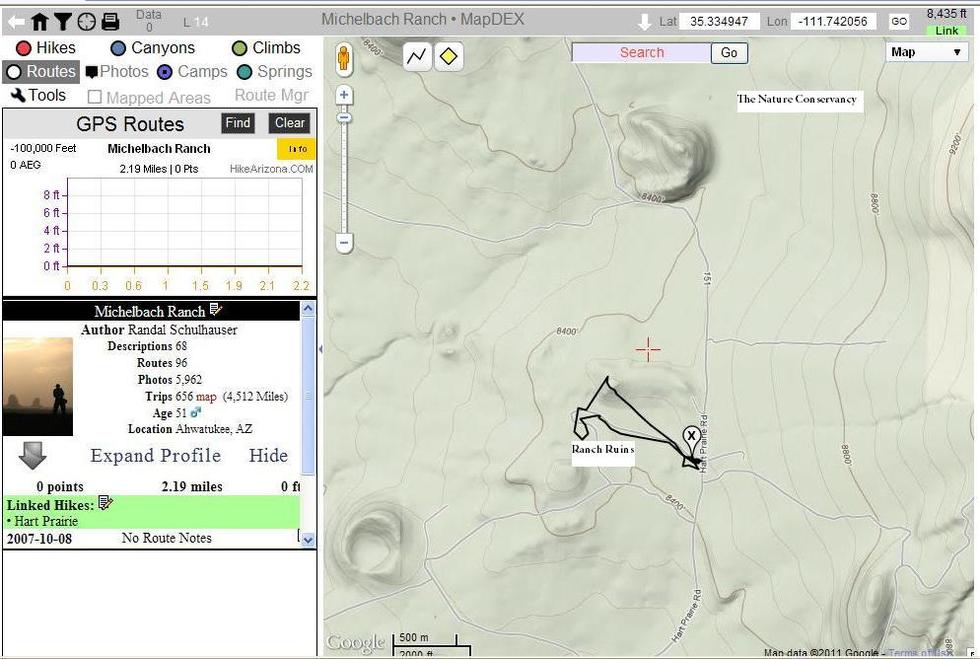
Task: Click the X marker pin on the map
Action: point(691,437)
